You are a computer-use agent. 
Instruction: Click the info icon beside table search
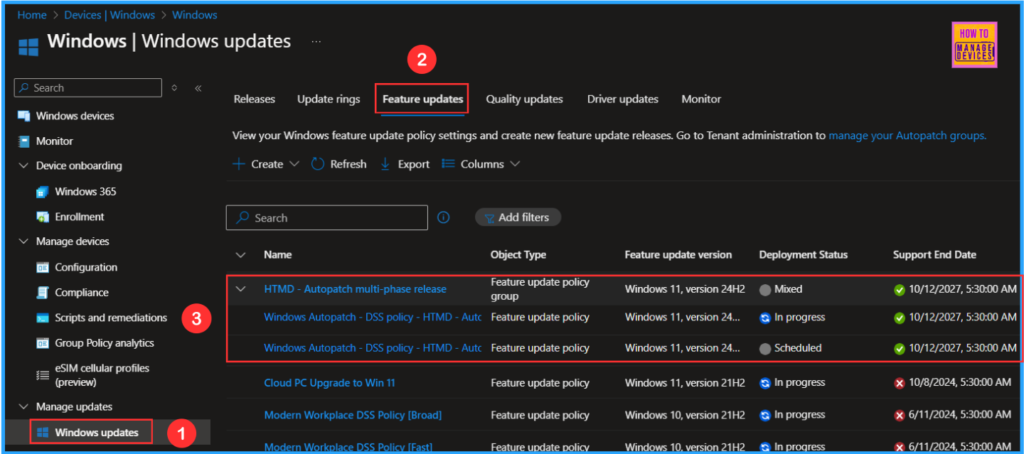click(x=443, y=218)
